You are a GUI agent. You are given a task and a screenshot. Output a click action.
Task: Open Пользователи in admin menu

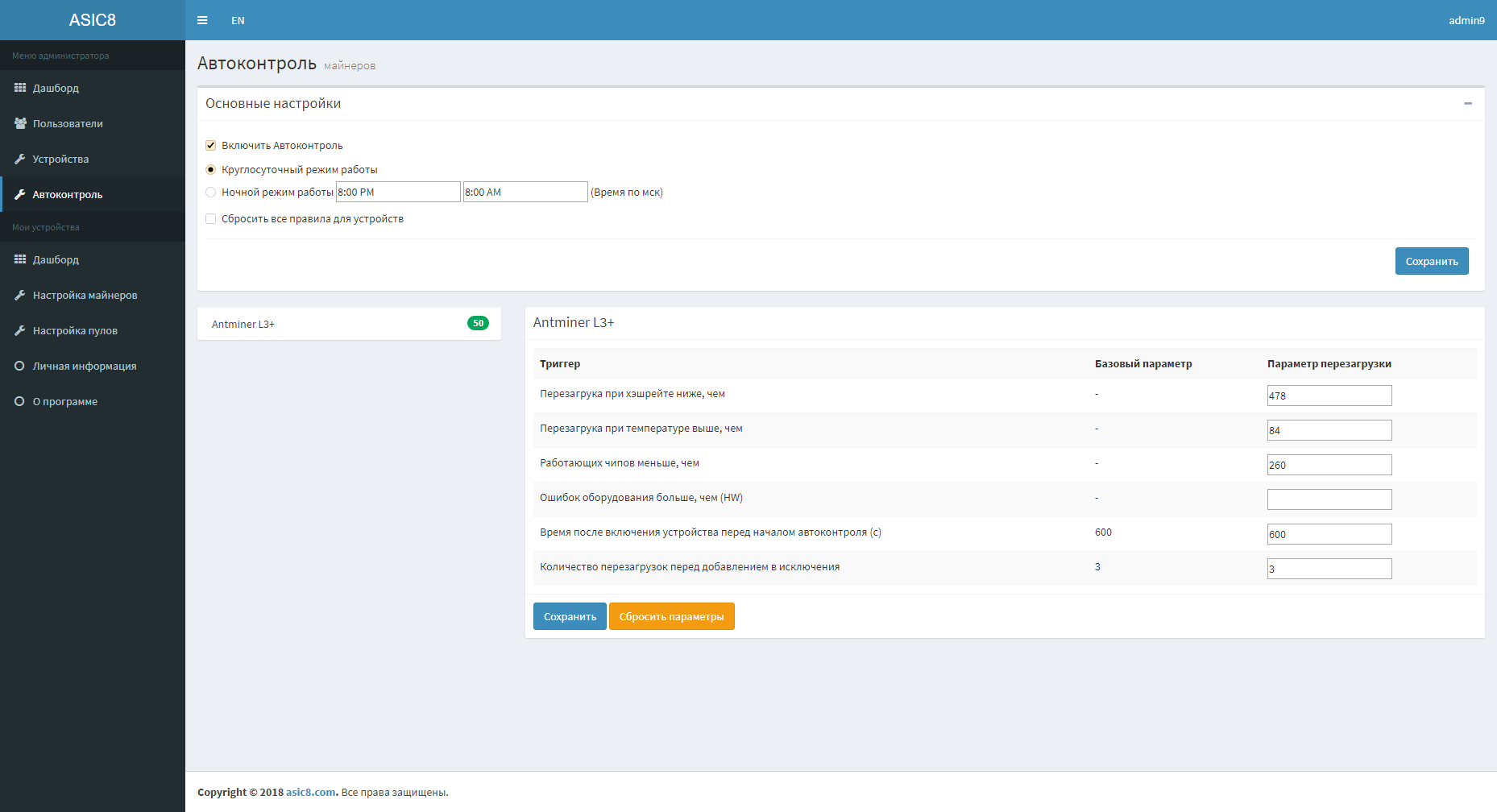point(93,123)
